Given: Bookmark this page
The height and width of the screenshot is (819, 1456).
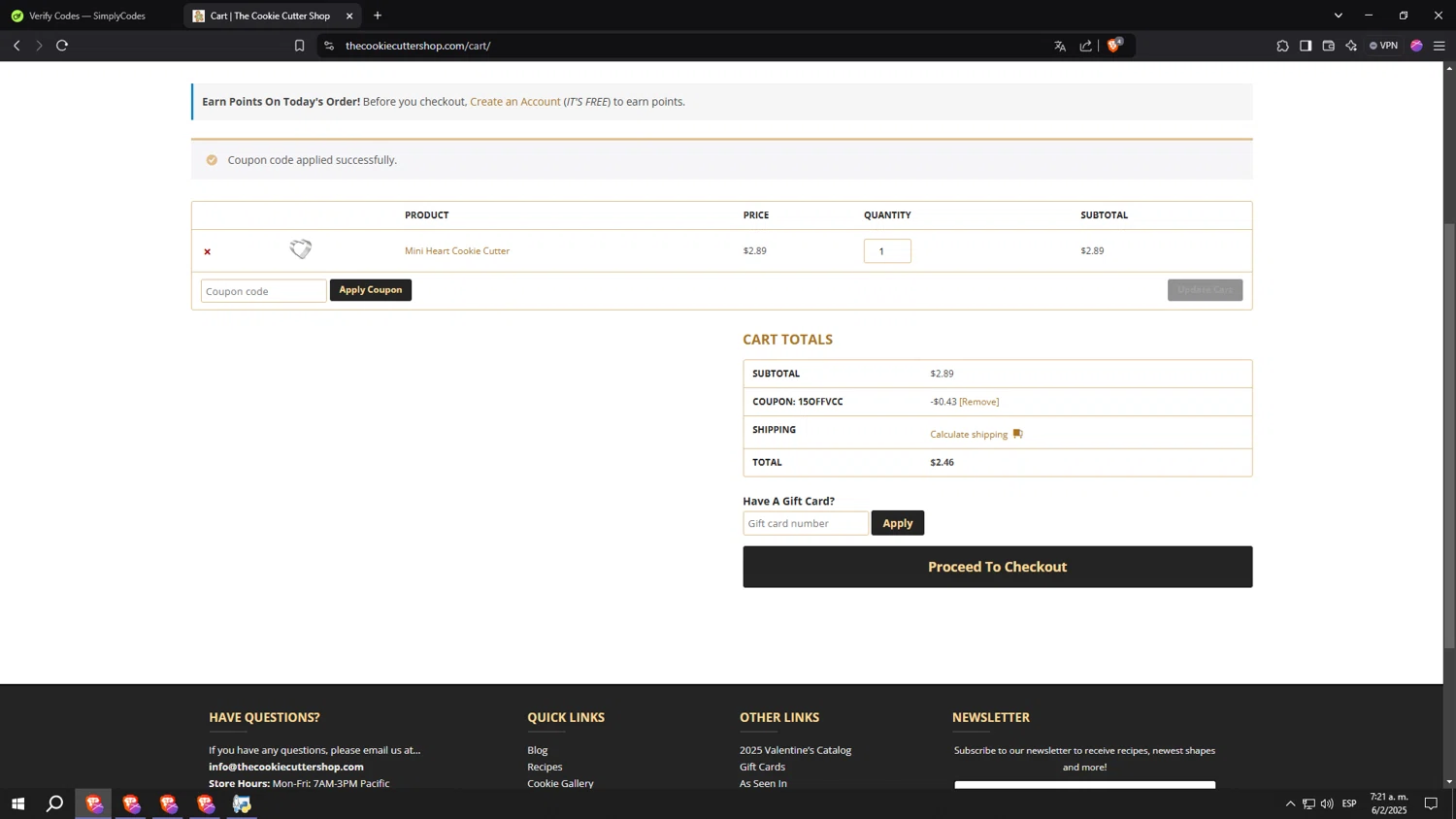Looking at the screenshot, I should click(x=299, y=46).
